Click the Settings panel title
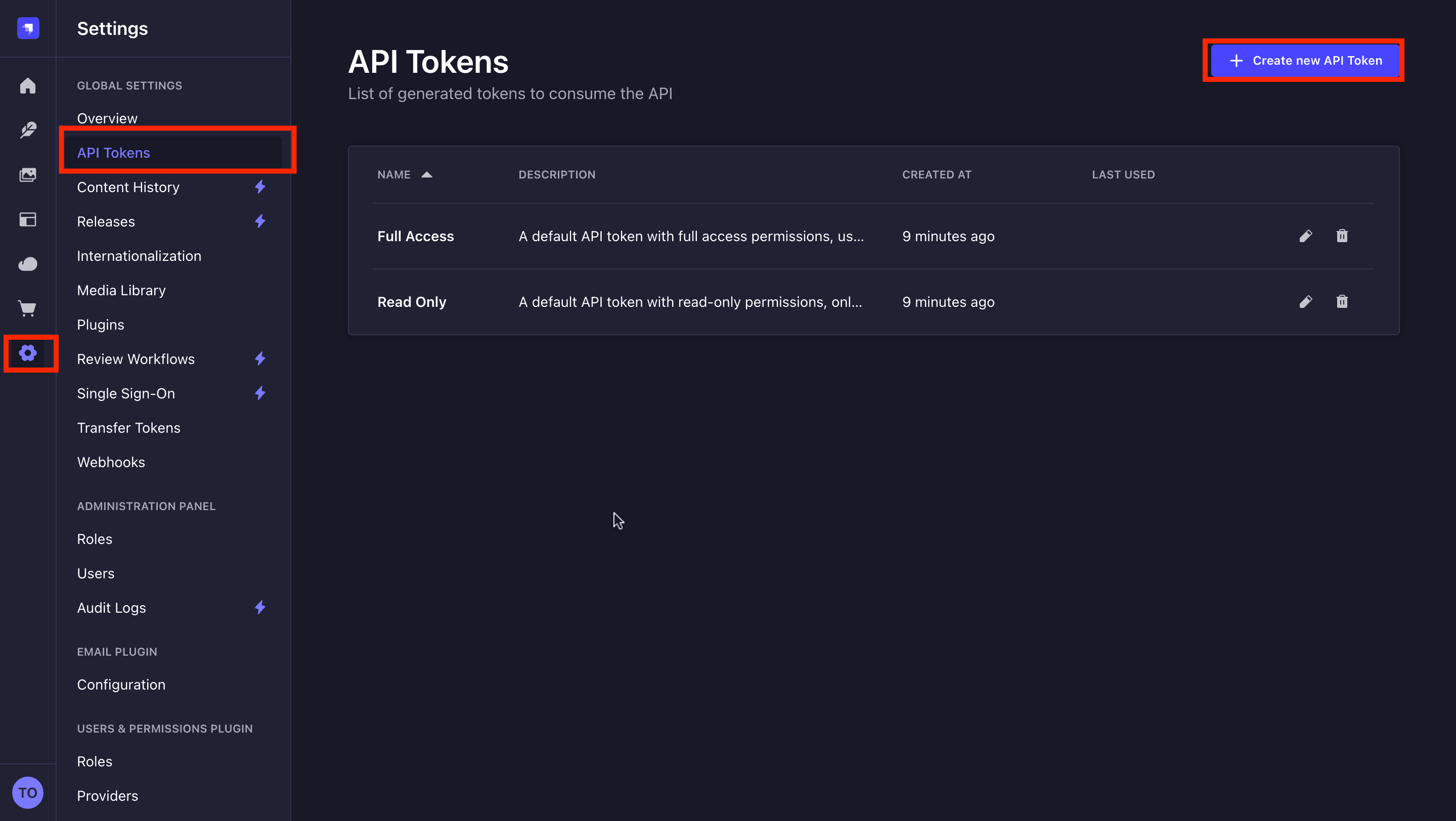Viewport: 1456px width, 821px height. (112, 28)
